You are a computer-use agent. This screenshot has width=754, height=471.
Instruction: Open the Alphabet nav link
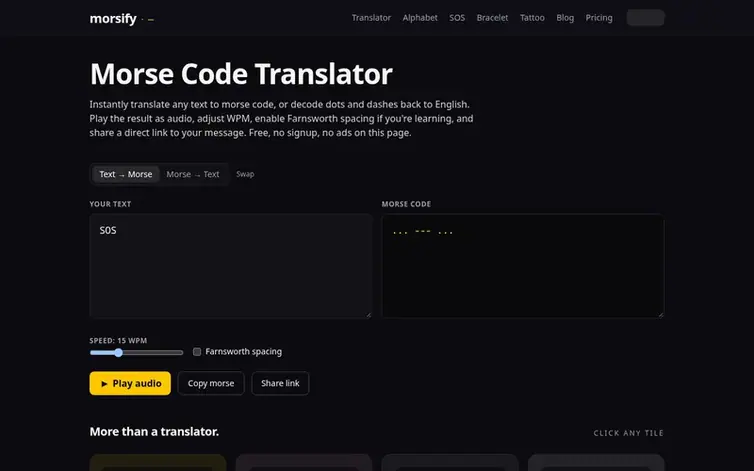(420, 18)
